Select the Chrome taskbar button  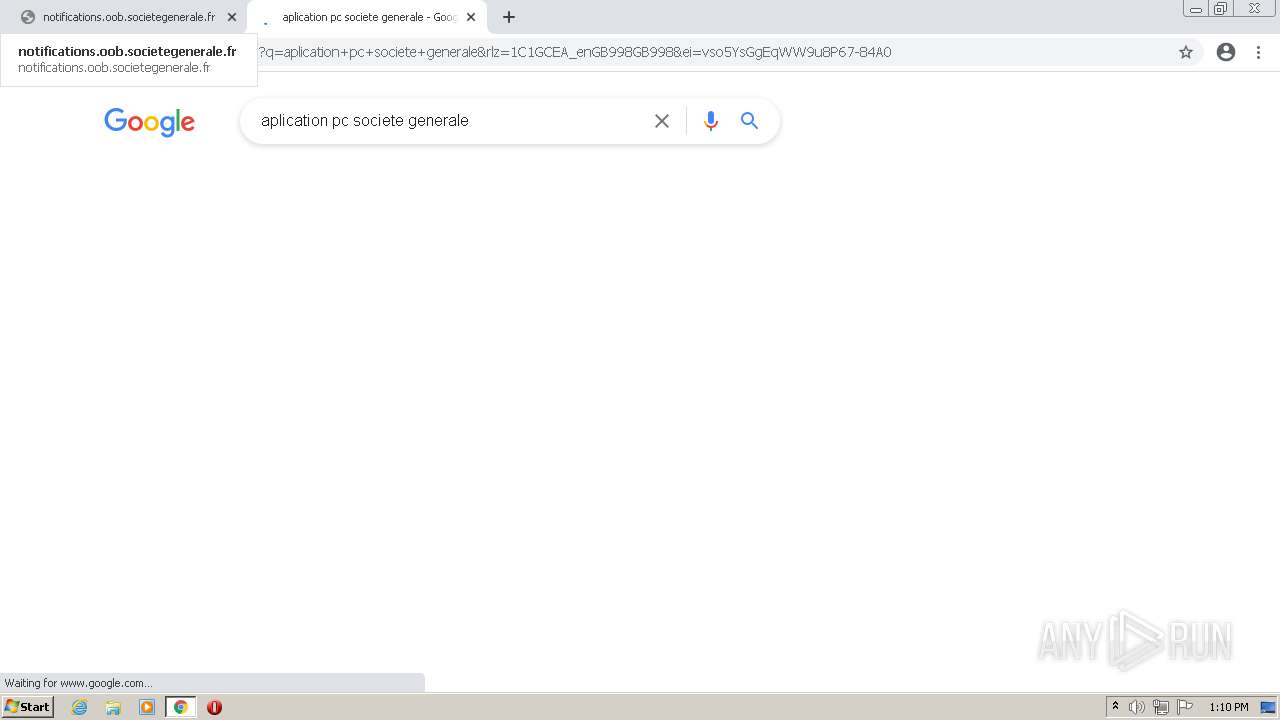pyautogui.click(x=181, y=707)
